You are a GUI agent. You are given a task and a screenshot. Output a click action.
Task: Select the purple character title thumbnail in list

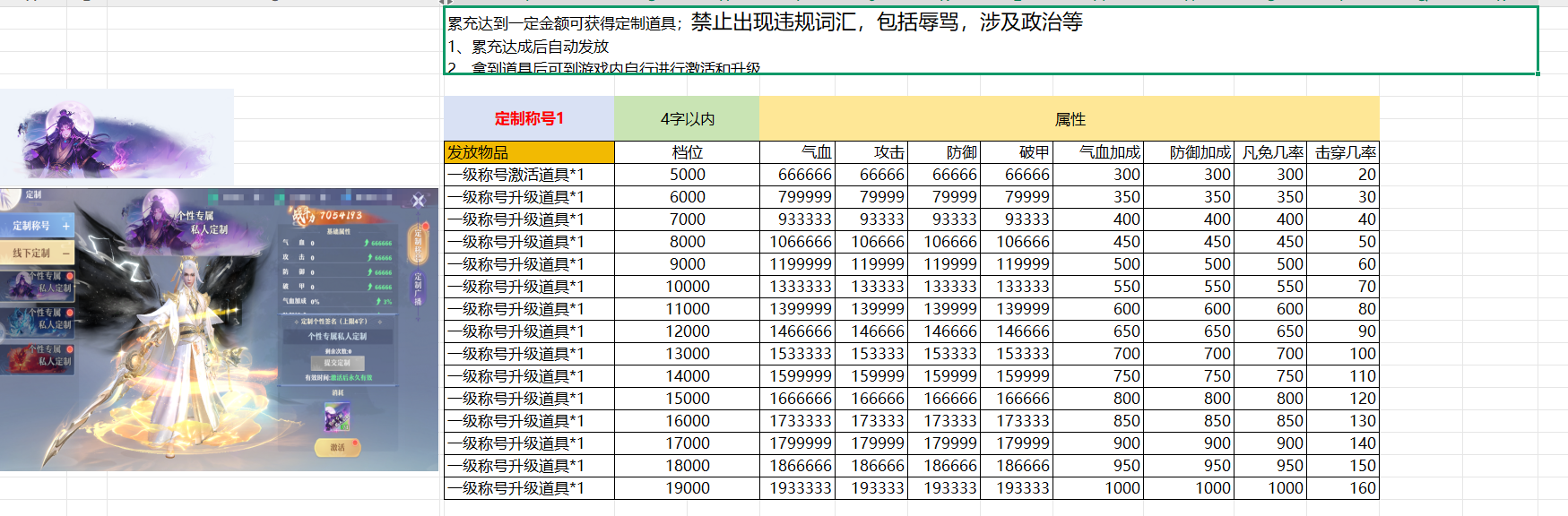tap(38, 284)
